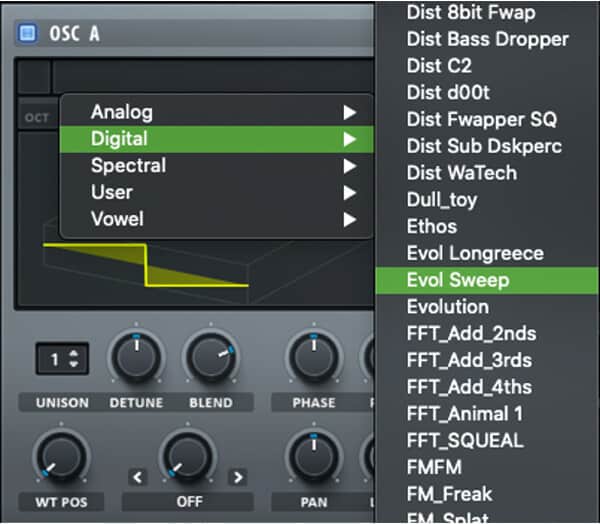Choose the Dist C2 wavetable

pos(487,66)
